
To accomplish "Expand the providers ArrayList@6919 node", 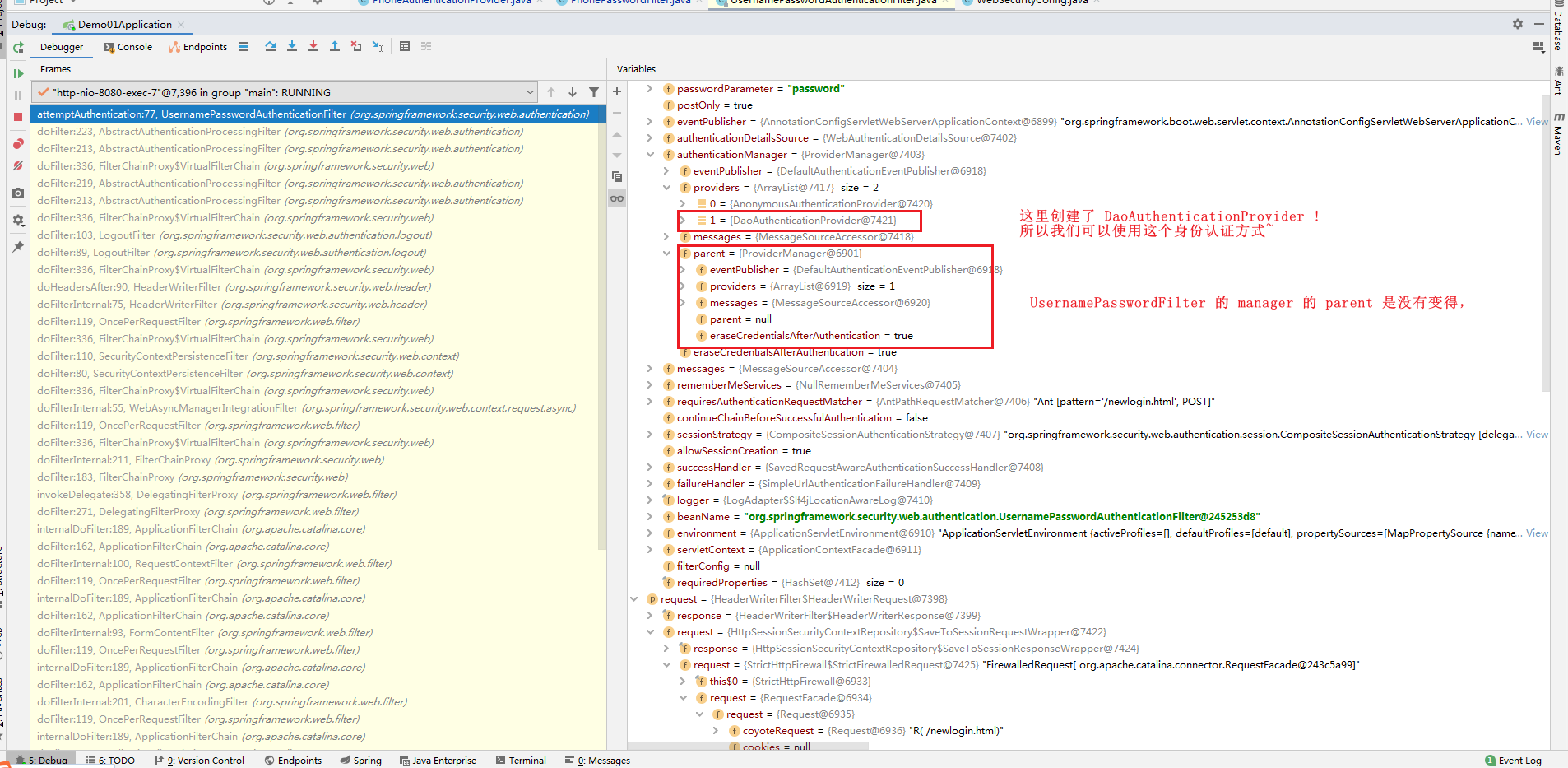I will click(684, 286).
